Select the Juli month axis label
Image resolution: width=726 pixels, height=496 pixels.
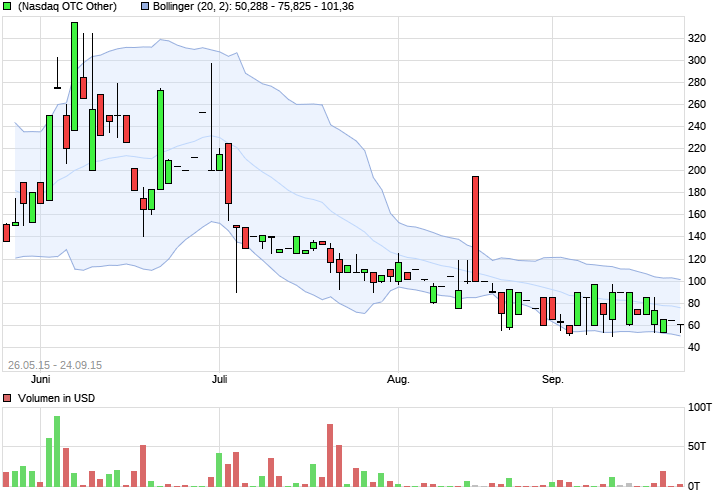coord(219,379)
